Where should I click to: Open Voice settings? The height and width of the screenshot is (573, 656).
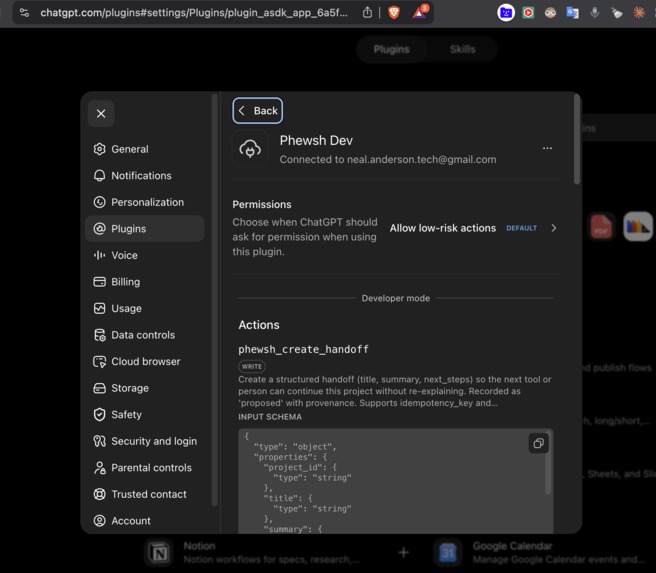click(144, 256)
